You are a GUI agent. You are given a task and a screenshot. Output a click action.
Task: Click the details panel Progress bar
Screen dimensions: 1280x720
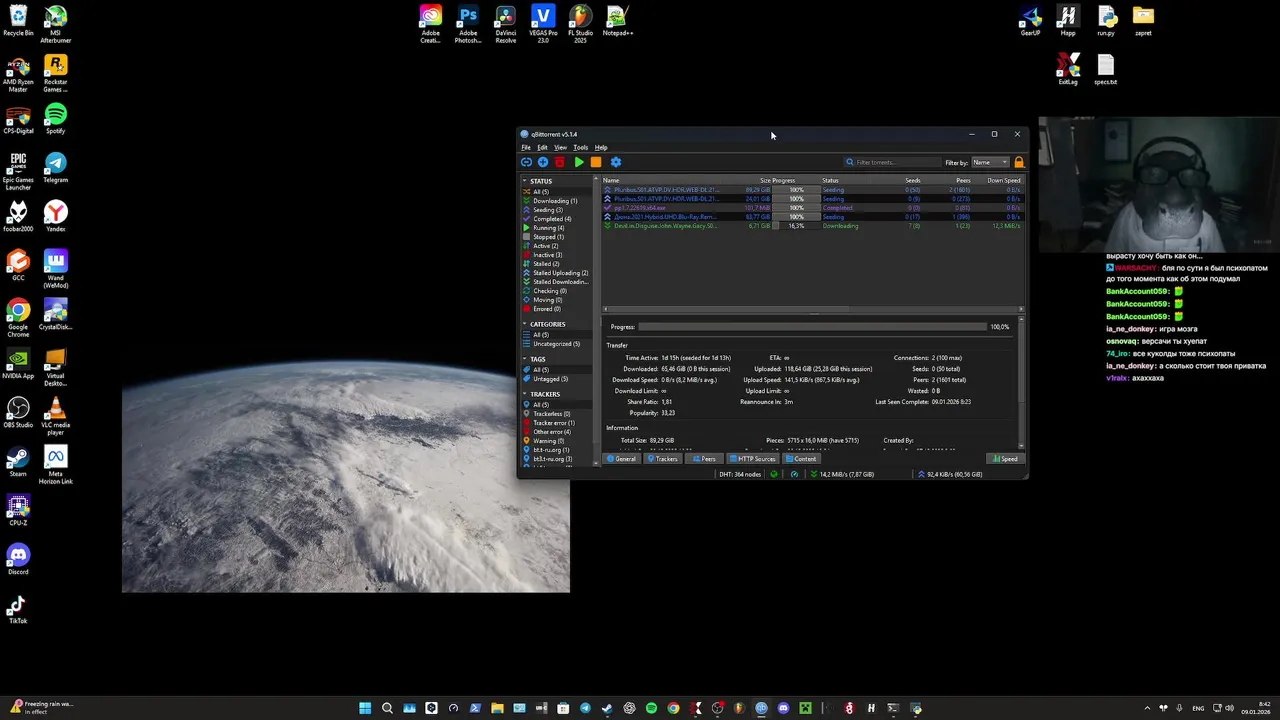tap(812, 327)
